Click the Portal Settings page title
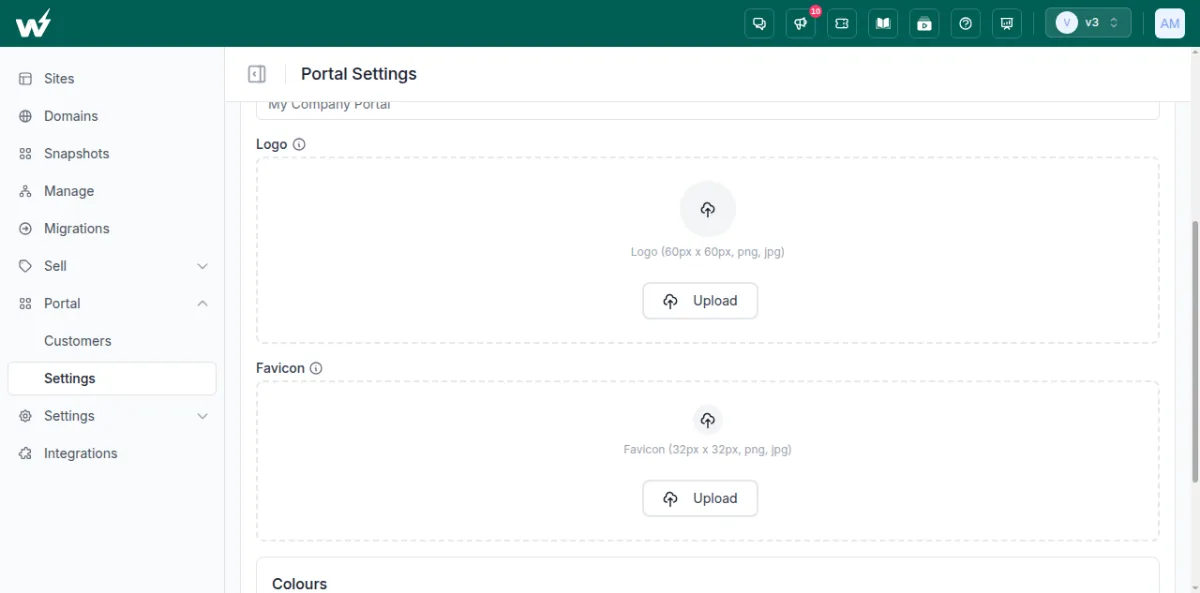 [x=359, y=74]
